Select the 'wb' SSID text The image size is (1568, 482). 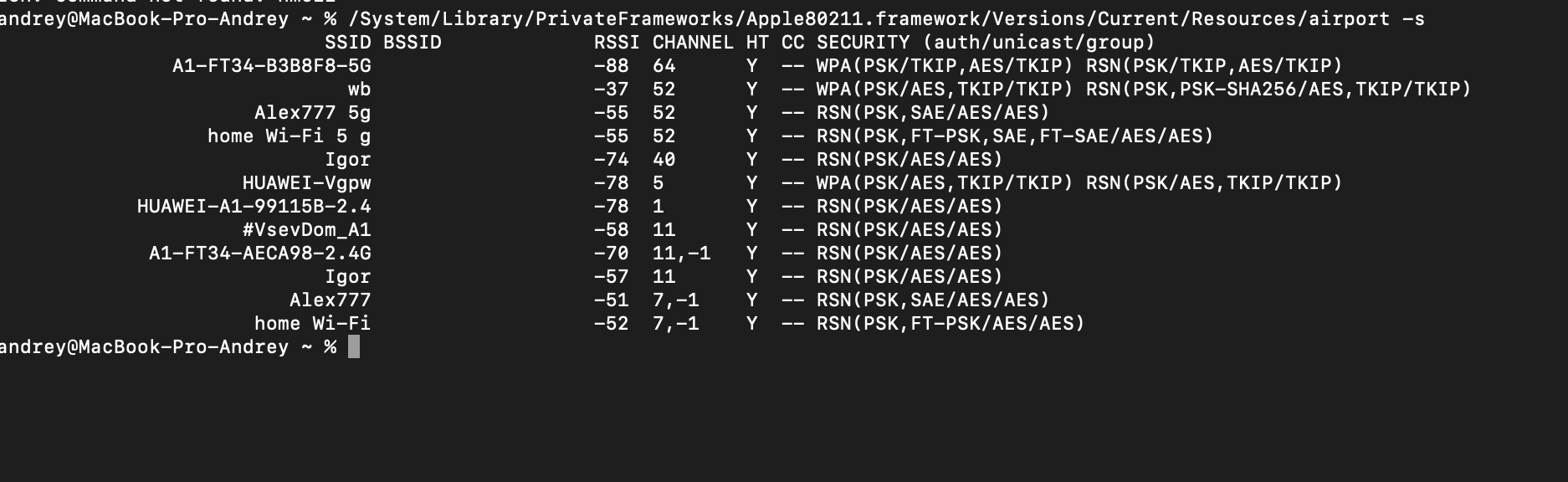coord(360,90)
